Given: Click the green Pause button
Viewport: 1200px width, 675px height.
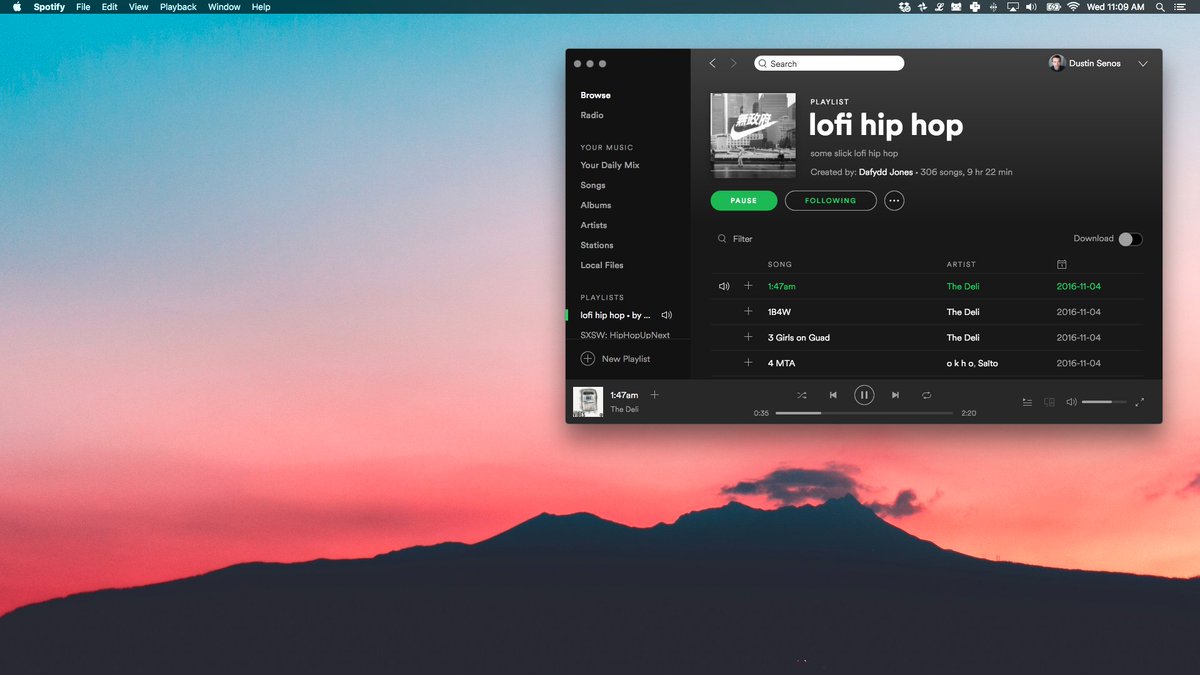Looking at the screenshot, I should point(744,201).
